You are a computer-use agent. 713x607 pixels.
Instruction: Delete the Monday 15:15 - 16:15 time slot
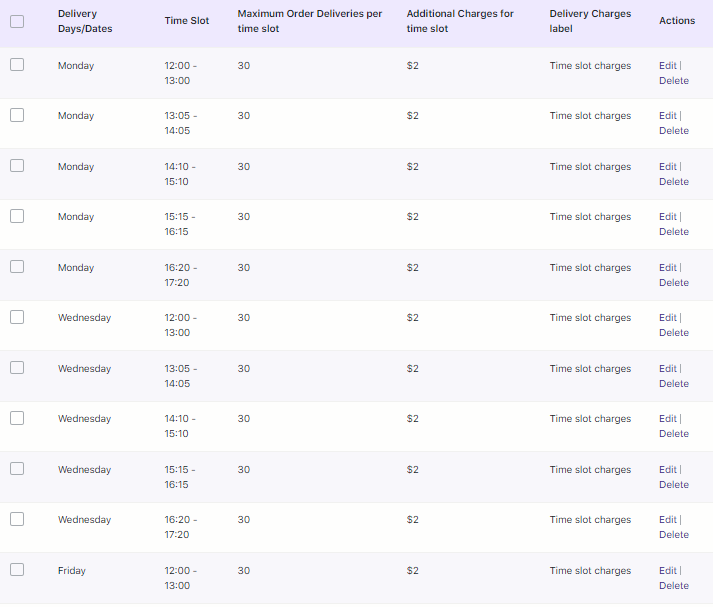[673, 232]
